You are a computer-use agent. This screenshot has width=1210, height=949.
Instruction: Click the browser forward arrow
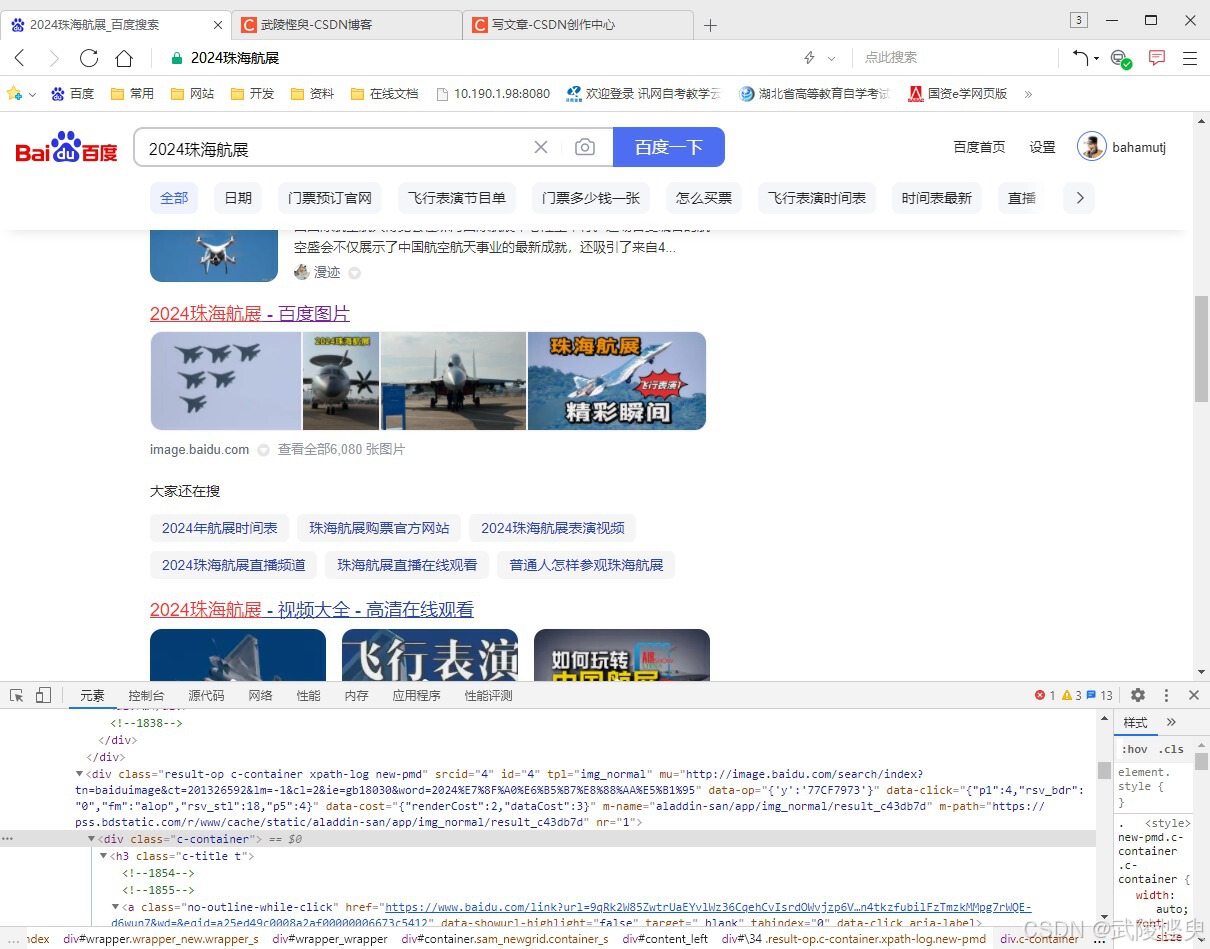pos(54,58)
